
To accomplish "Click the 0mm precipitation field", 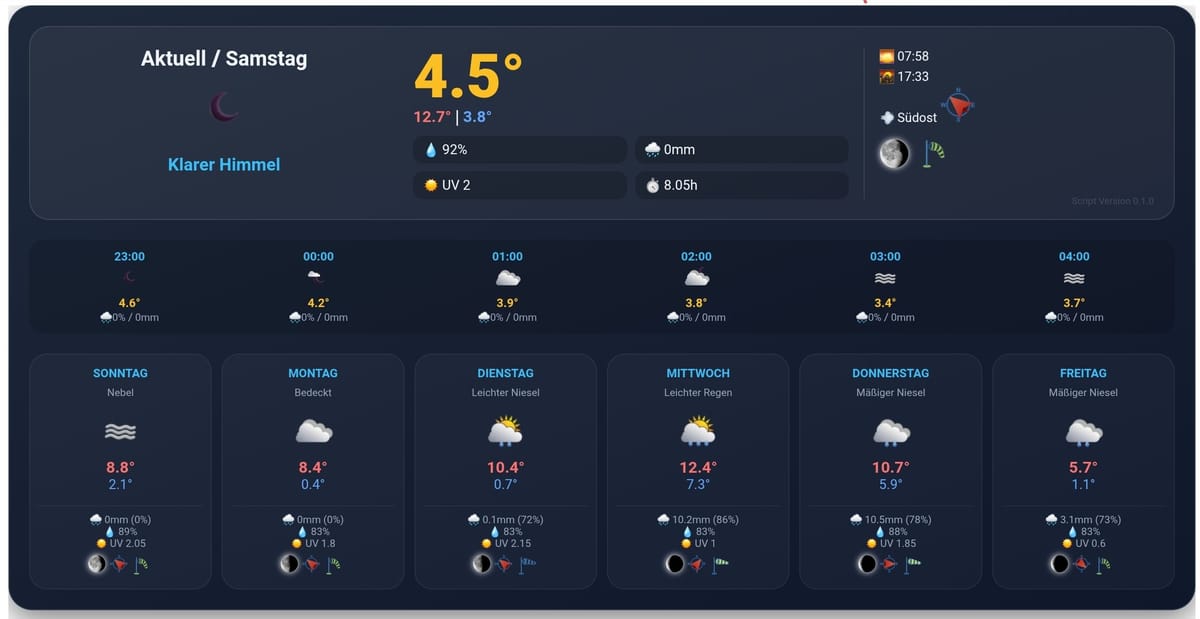I will (742, 150).
